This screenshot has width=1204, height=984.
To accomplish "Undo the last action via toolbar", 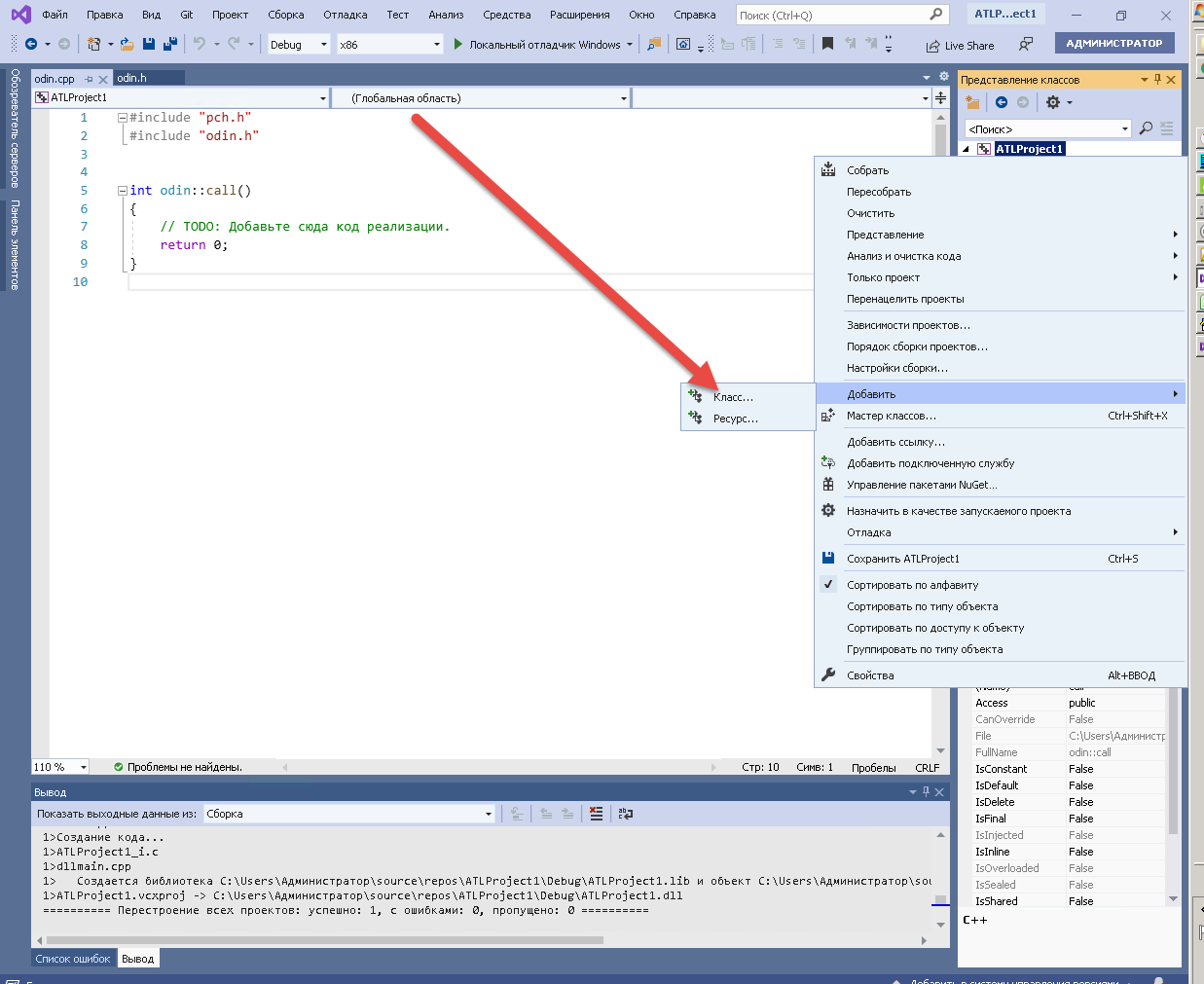I will (x=200, y=44).
